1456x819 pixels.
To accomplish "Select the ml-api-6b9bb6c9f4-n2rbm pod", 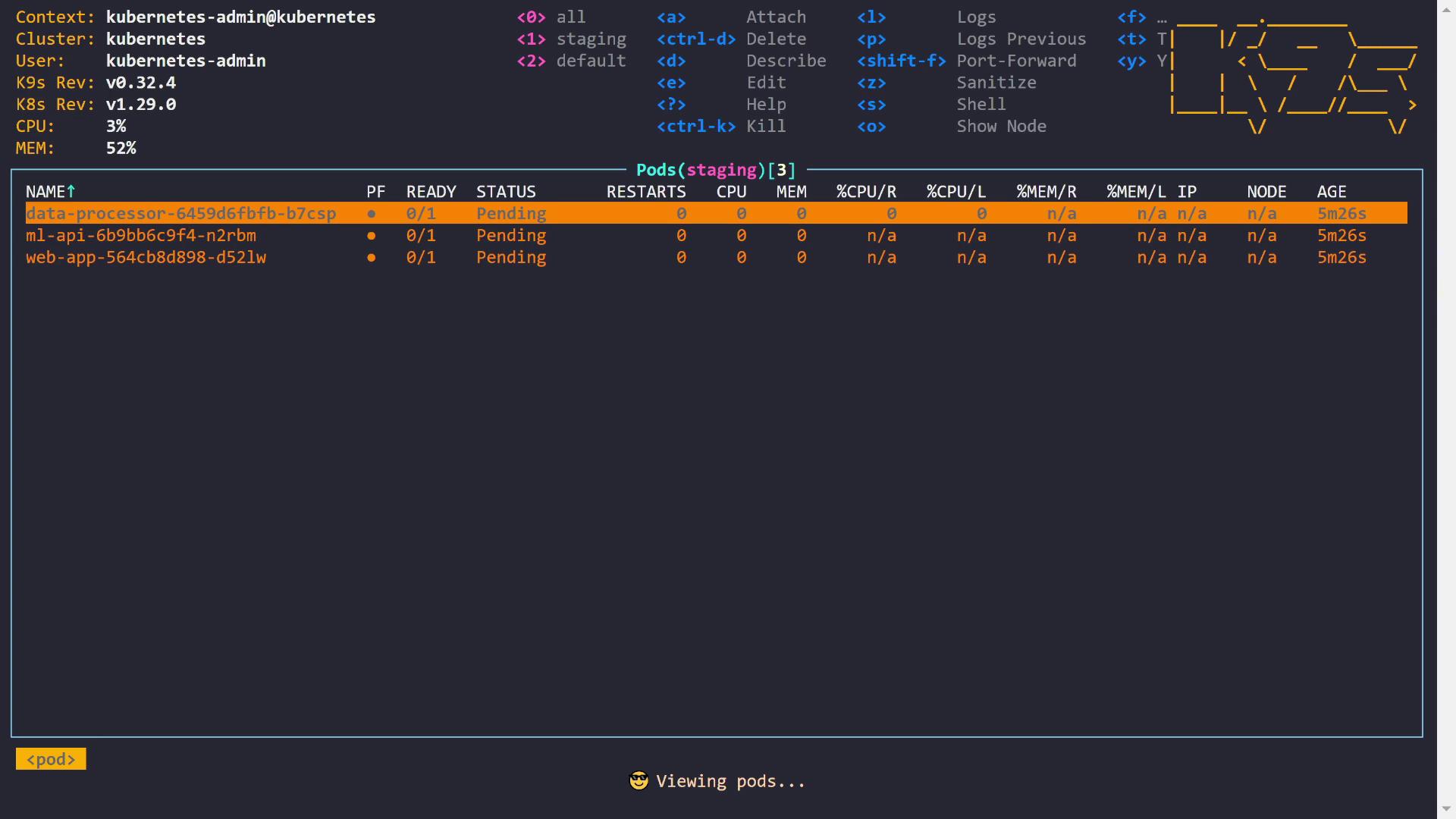I will 716,236.
